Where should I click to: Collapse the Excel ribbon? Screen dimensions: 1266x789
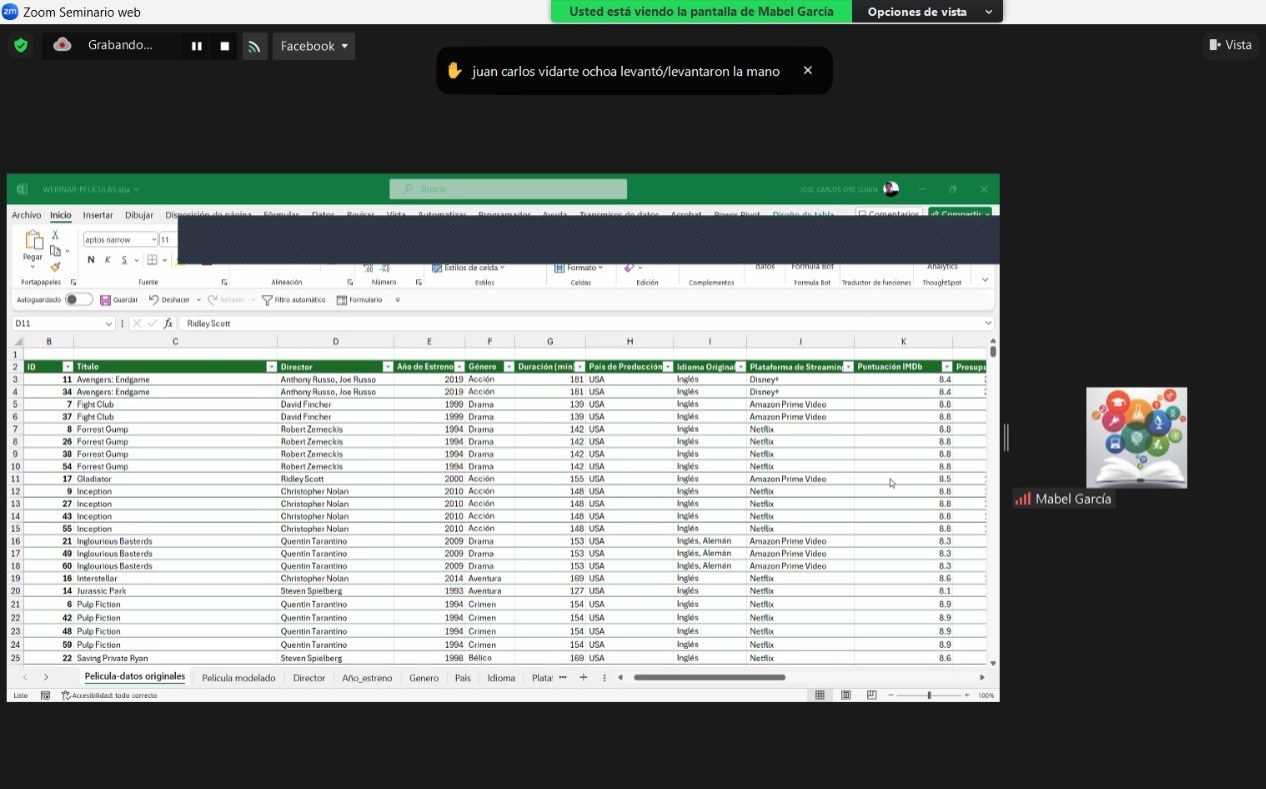point(985,280)
